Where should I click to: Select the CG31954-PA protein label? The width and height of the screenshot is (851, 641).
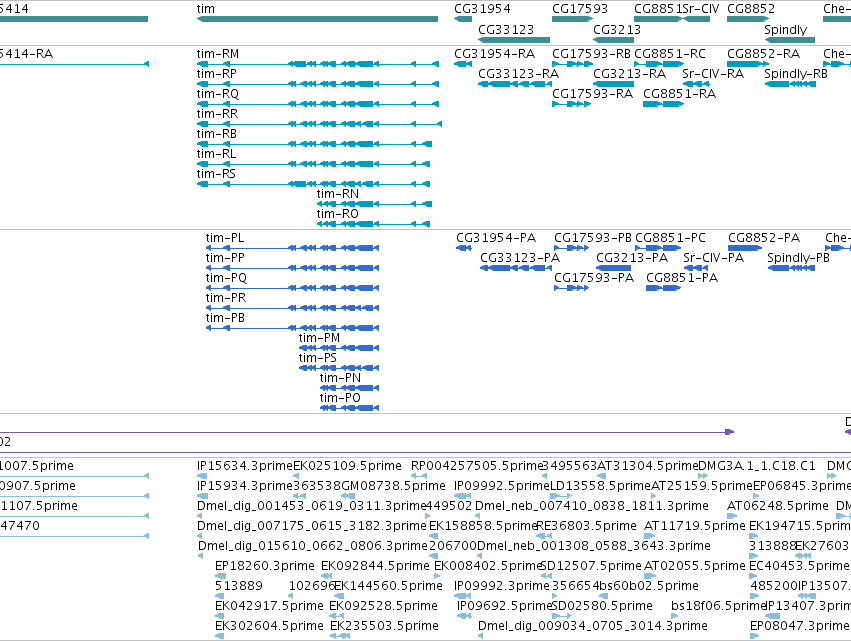(x=496, y=238)
